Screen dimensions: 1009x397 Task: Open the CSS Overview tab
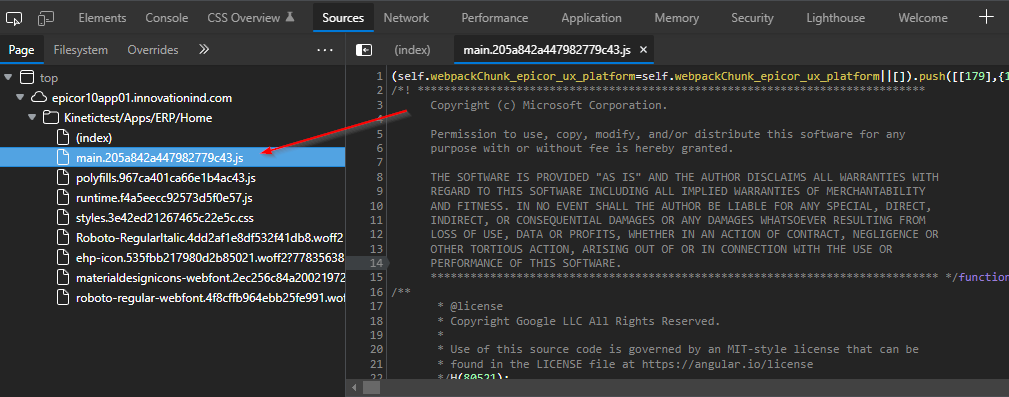click(251, 18)
